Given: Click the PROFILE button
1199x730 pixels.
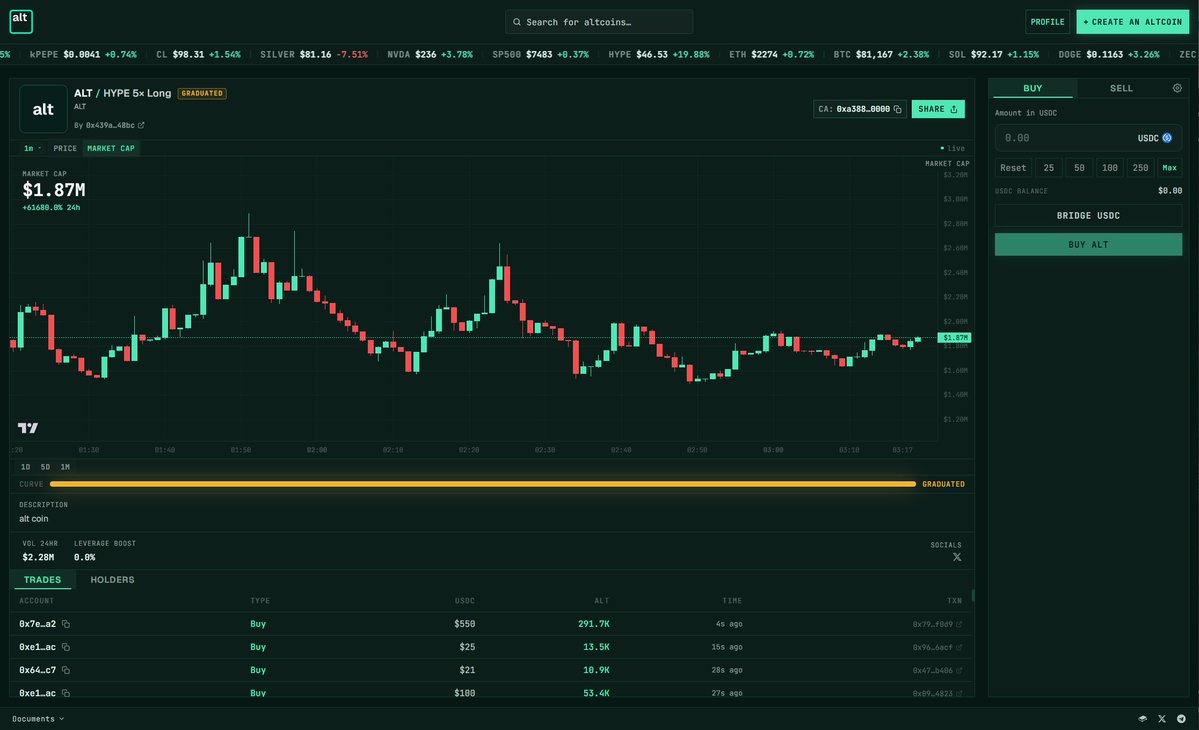Looking at the screenshot, I should [x=1047, y=21].
